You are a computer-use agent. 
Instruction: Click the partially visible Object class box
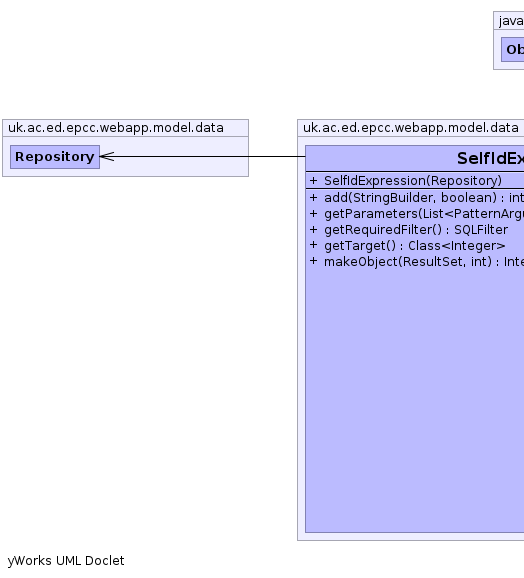point(513,49)
